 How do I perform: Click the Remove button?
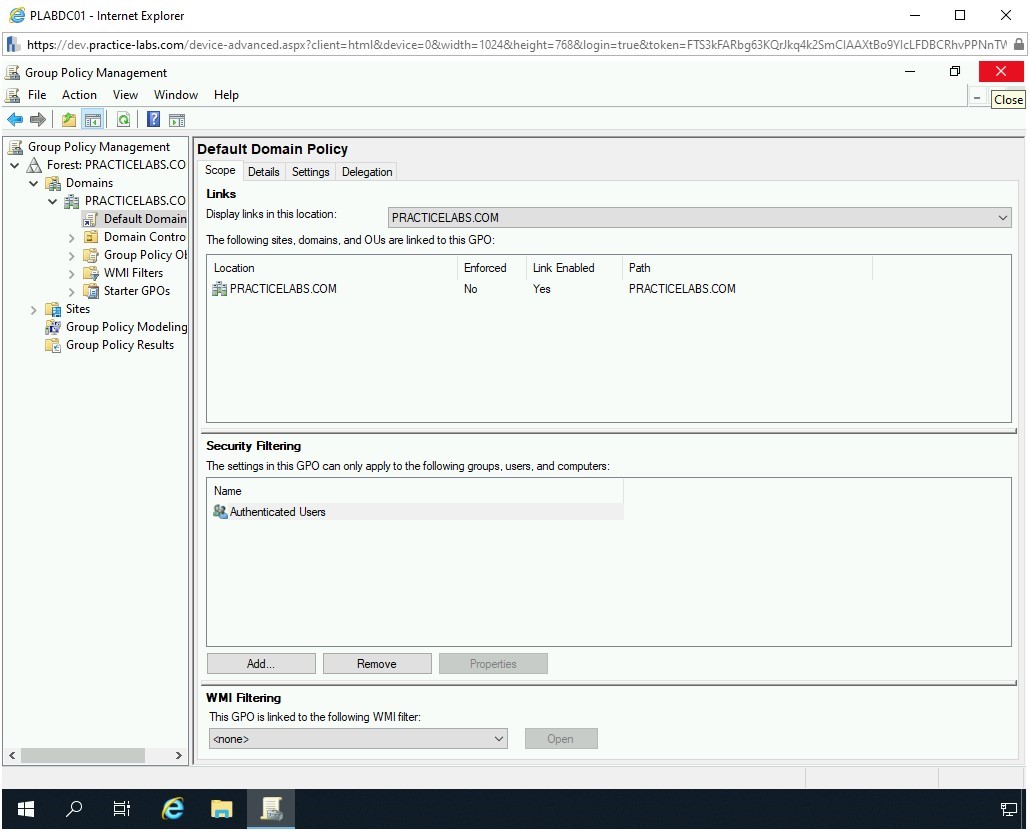coord(377,664)
